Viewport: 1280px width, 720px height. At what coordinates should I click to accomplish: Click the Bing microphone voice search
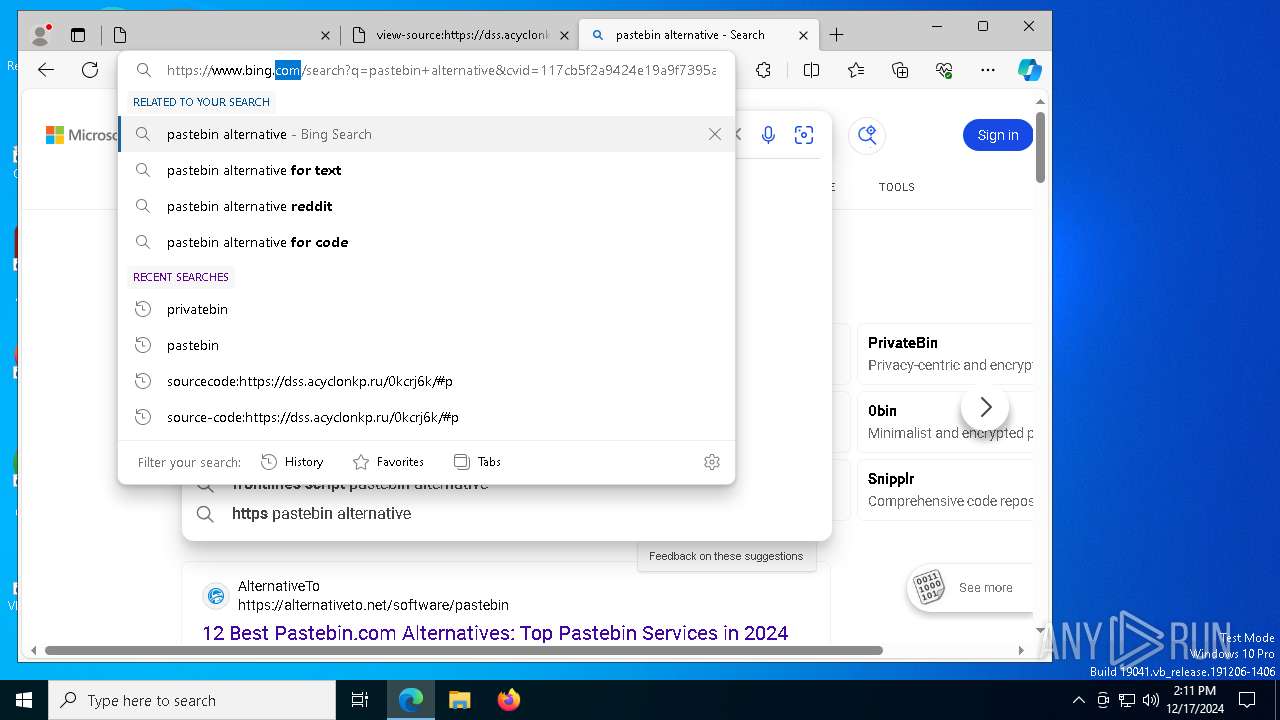click(768, 135)
